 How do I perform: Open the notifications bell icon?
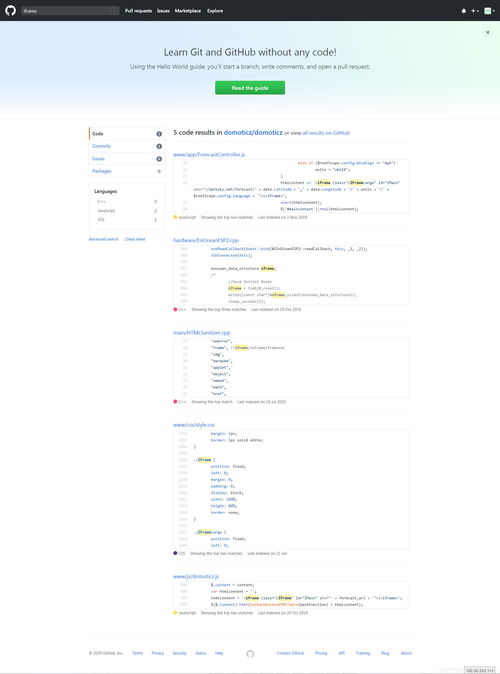tap(463, 11)
